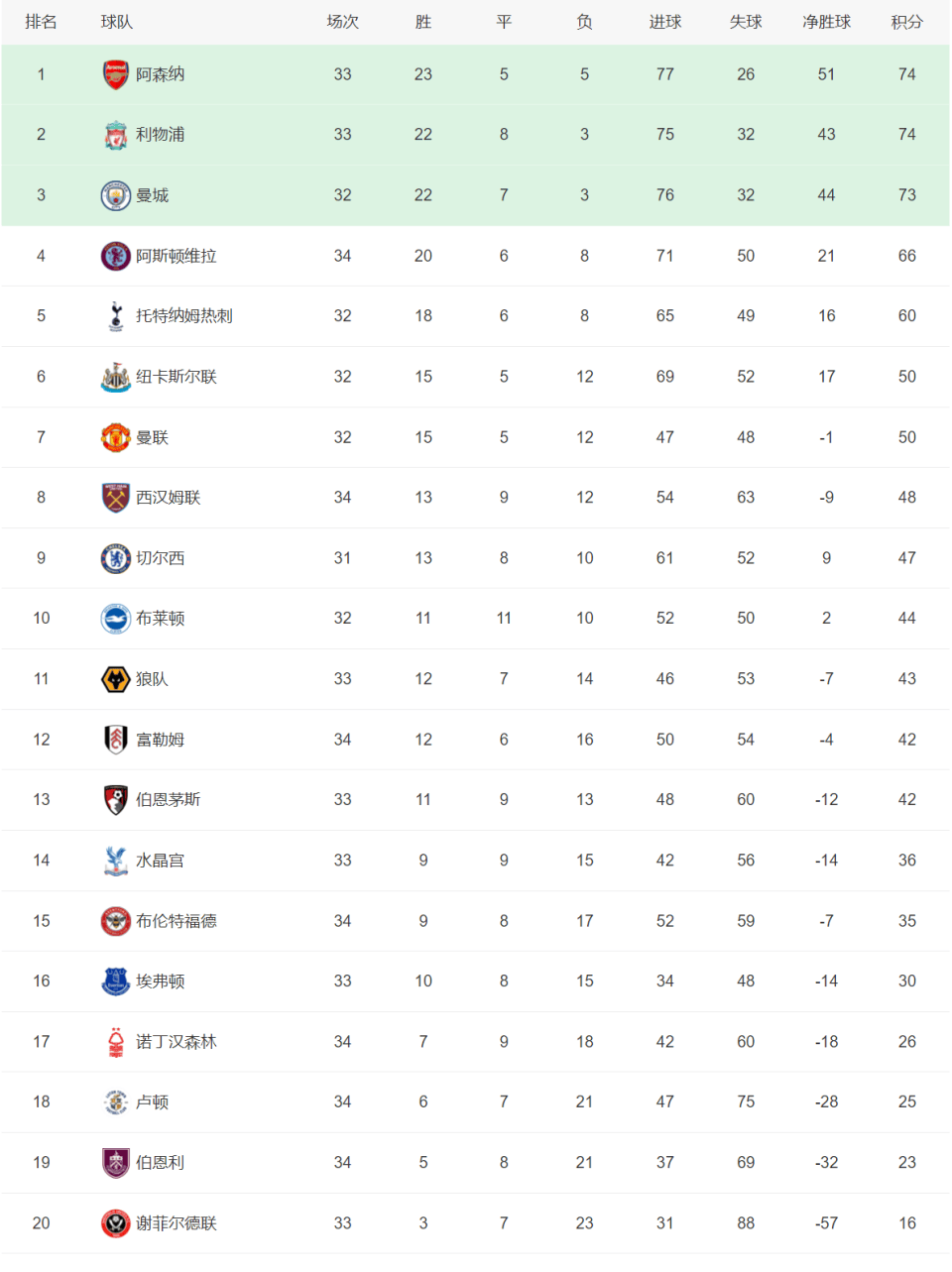The width and height of the screenshot is (952, 1272).
Task: Open the 诺丁汉森林 team link
Action: (176, 1042)
